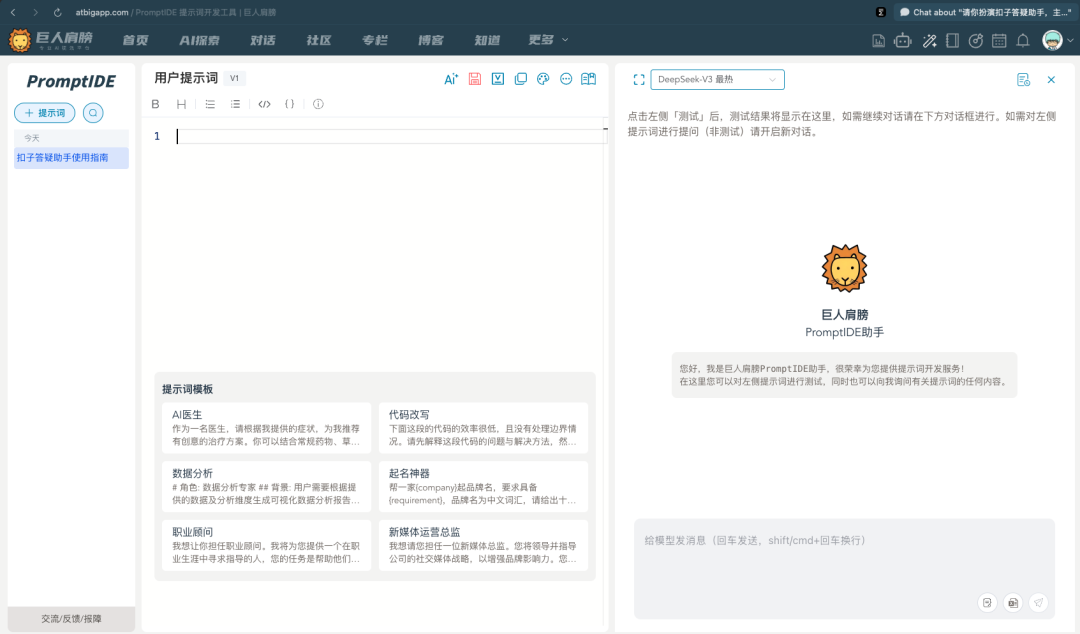This screenshot has height=634, width=1080.
Task: Open the notification bell
Action: (1023, 41)
